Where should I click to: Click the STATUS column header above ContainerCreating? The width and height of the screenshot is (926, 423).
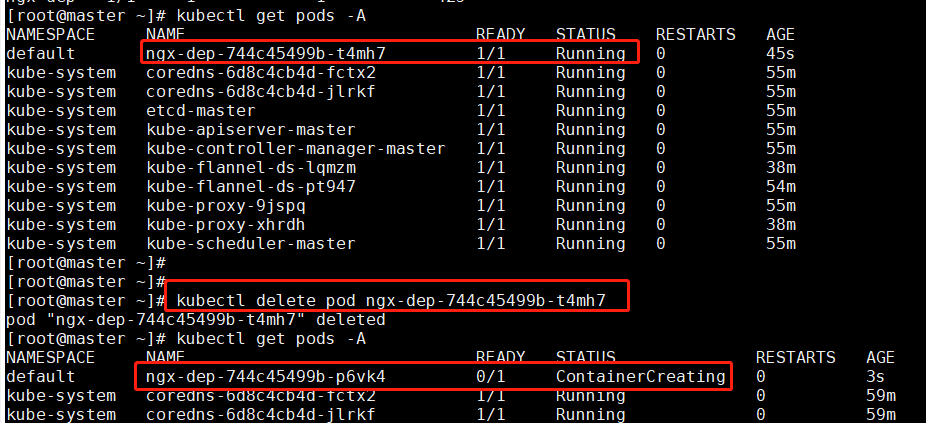[586, 358]
